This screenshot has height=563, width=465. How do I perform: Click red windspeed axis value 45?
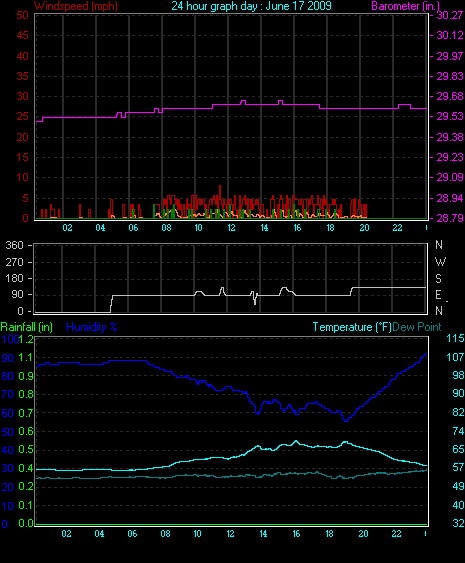(22, 35)
